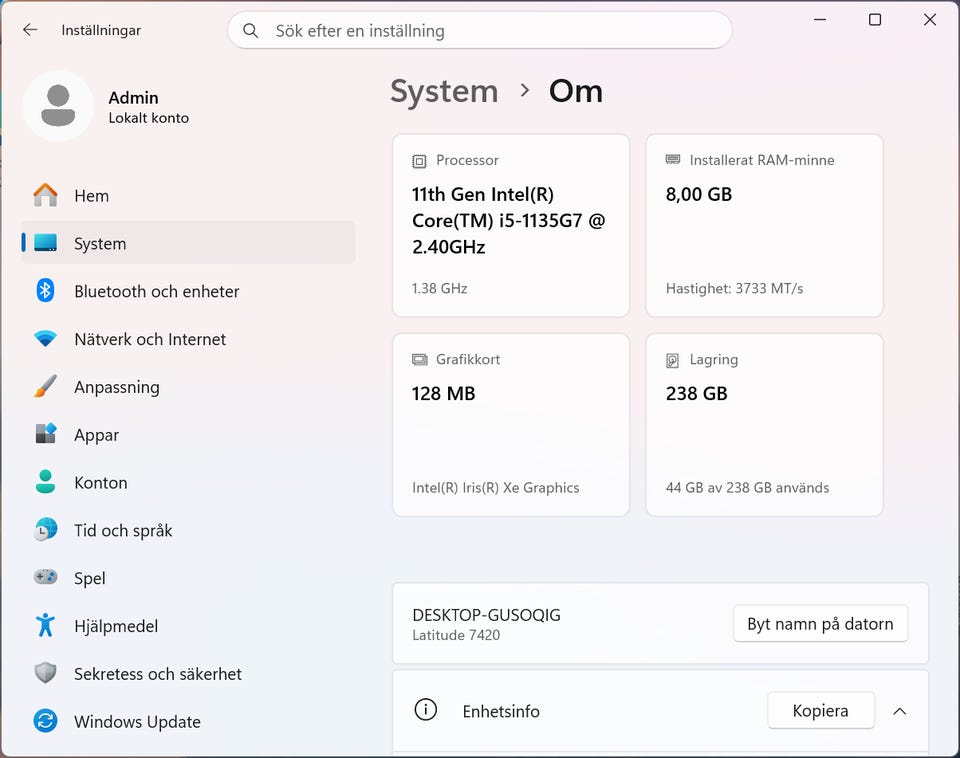Click the Bluetooth icon in sidebar

(45, 291)
